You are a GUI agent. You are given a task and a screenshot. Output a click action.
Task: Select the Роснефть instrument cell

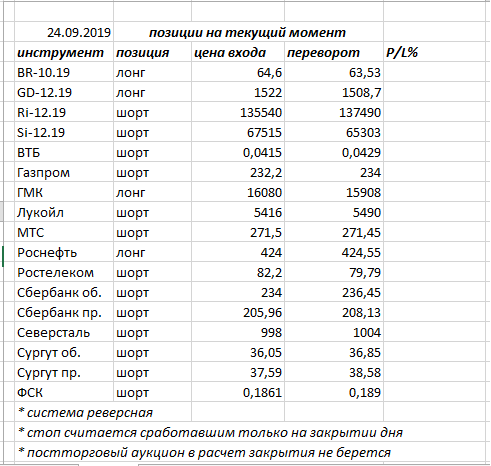[x=64, y=252]
